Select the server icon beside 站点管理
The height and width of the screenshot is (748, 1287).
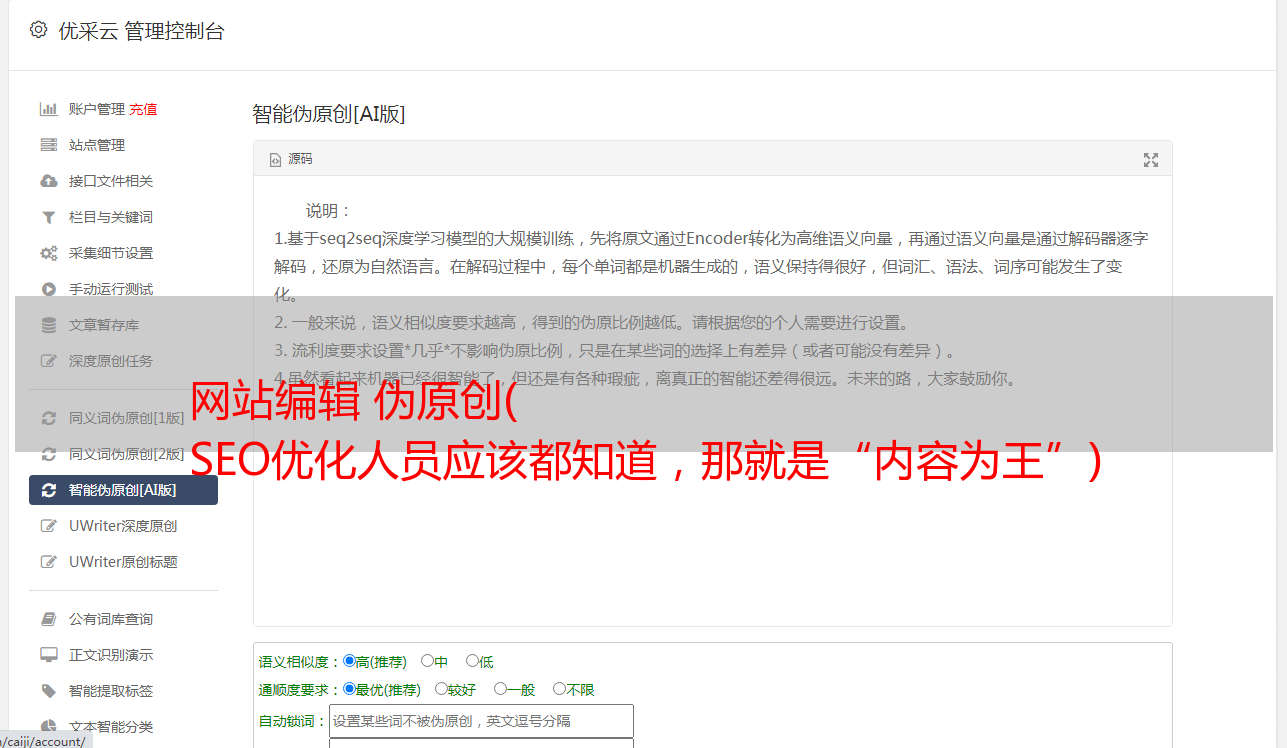pyautogui.click(x=48, y=145)
